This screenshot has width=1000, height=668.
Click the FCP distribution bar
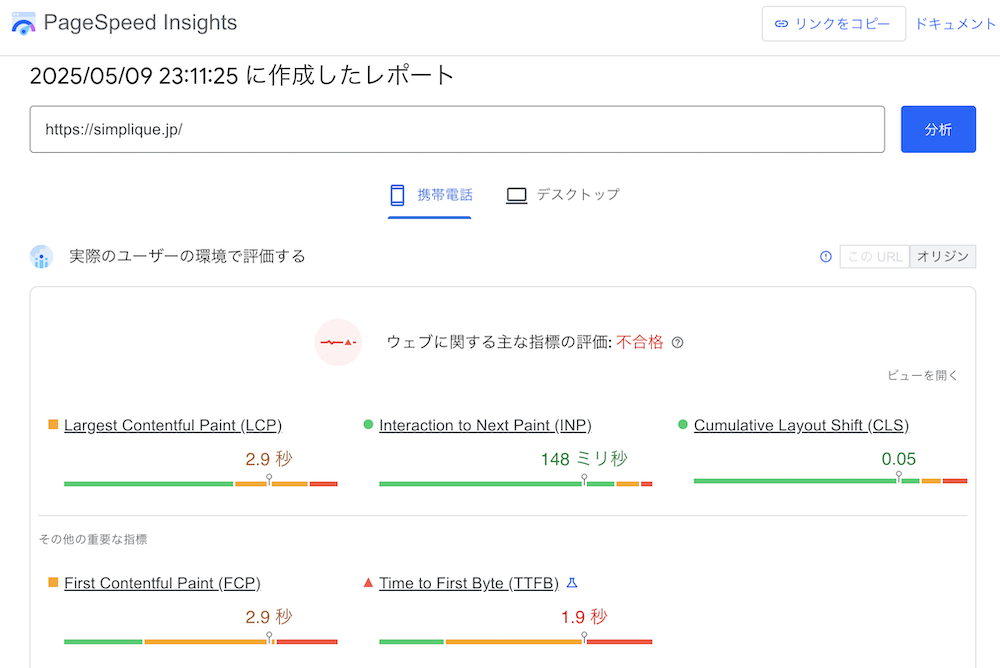pos(201,641)
